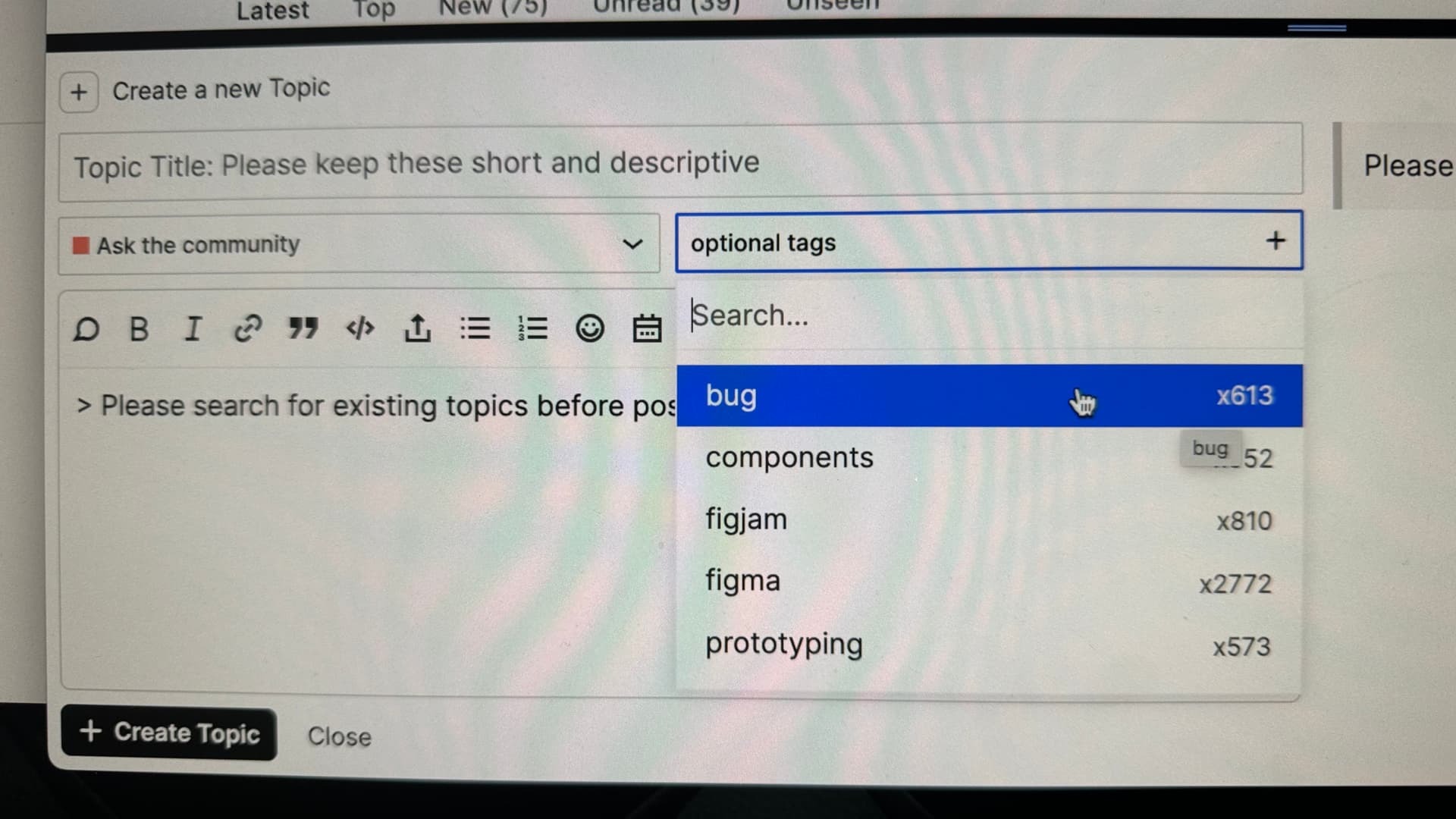
Task: Click the plus icon next to tags
Action: coord(1276,240)
